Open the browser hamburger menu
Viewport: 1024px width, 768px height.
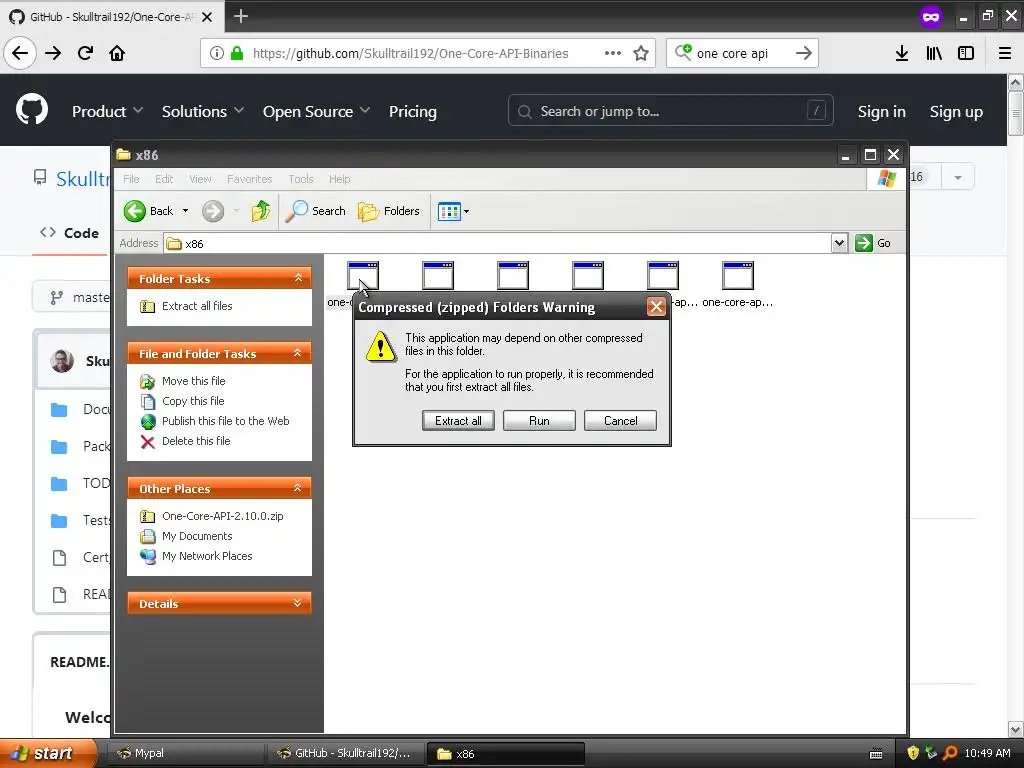tap(1005, 53)
